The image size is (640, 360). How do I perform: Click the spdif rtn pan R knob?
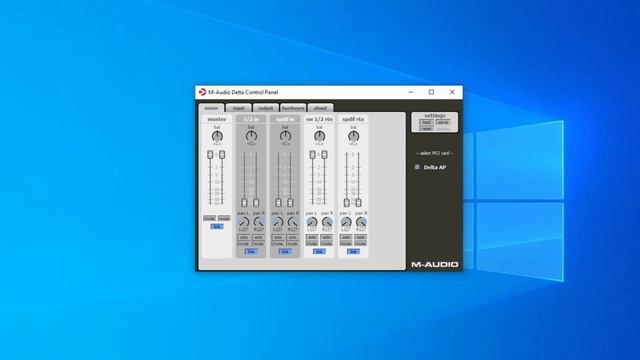[361, 222]
